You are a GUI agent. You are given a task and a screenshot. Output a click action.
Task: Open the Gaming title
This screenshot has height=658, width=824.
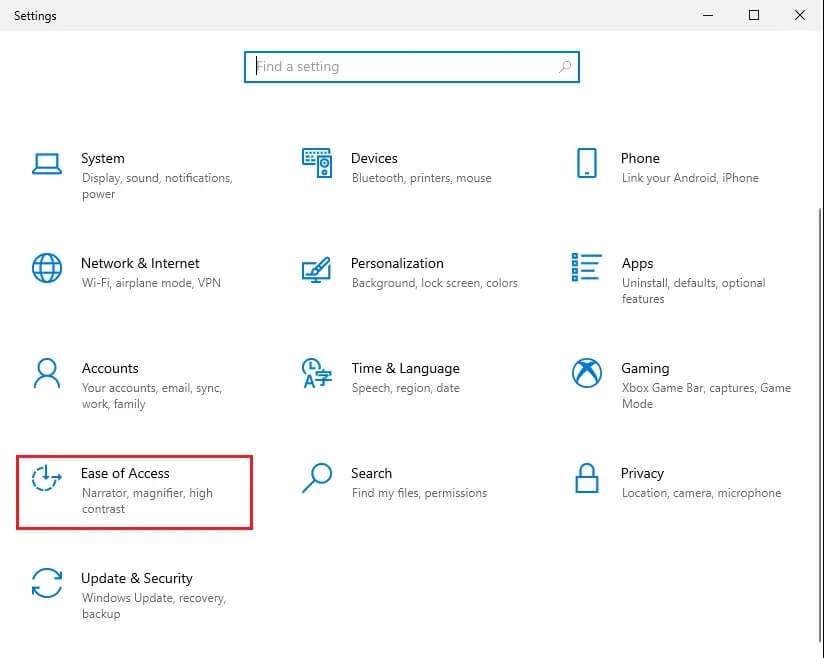click(645, 369)
